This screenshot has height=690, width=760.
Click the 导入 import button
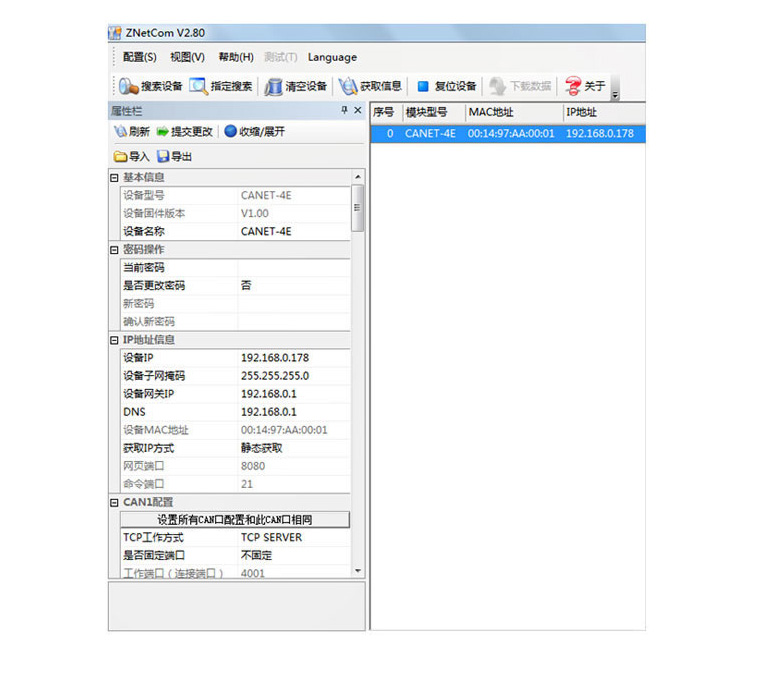131,156
